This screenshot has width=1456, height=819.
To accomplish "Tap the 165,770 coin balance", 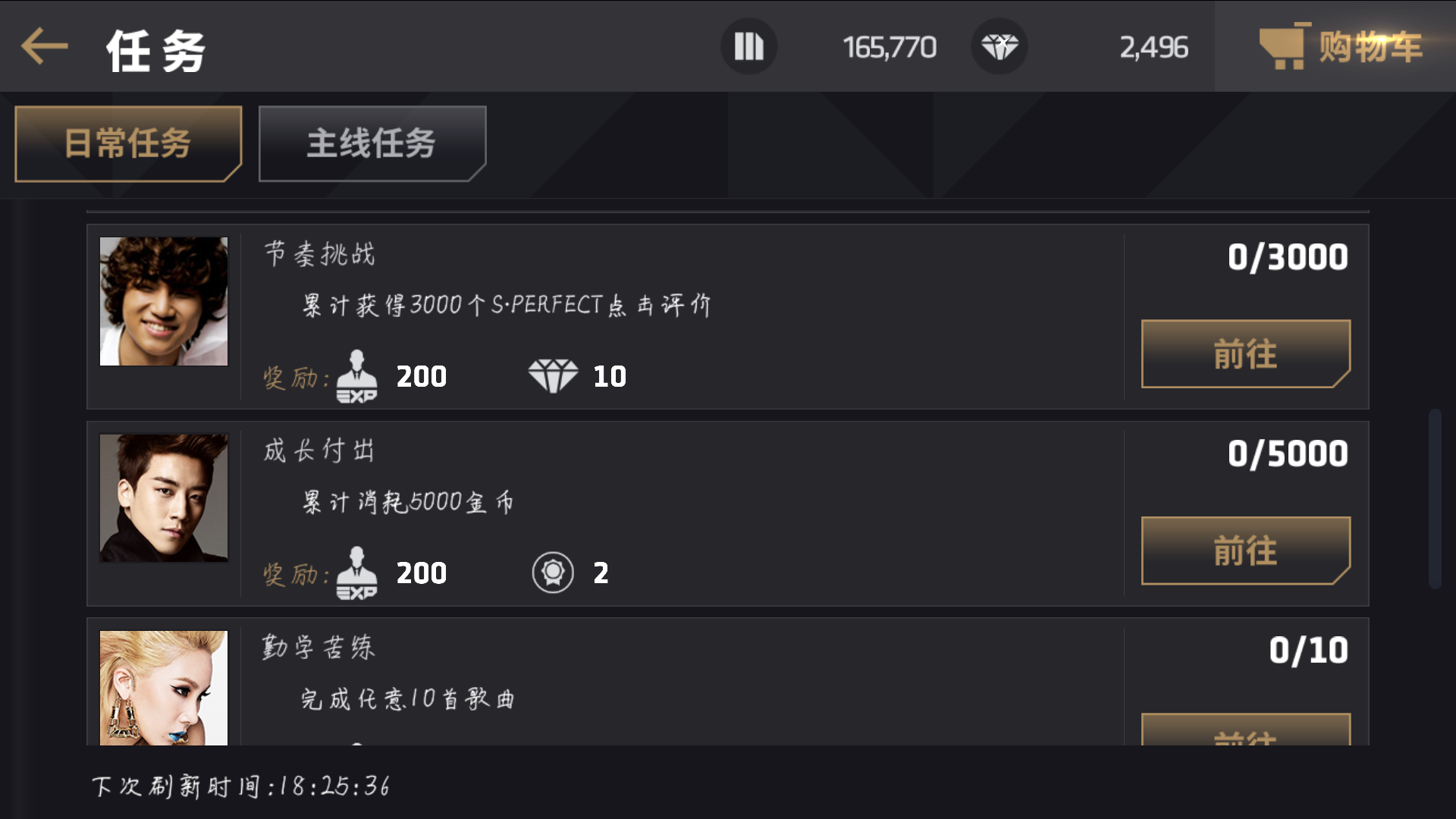I will (x=890, y=48).
